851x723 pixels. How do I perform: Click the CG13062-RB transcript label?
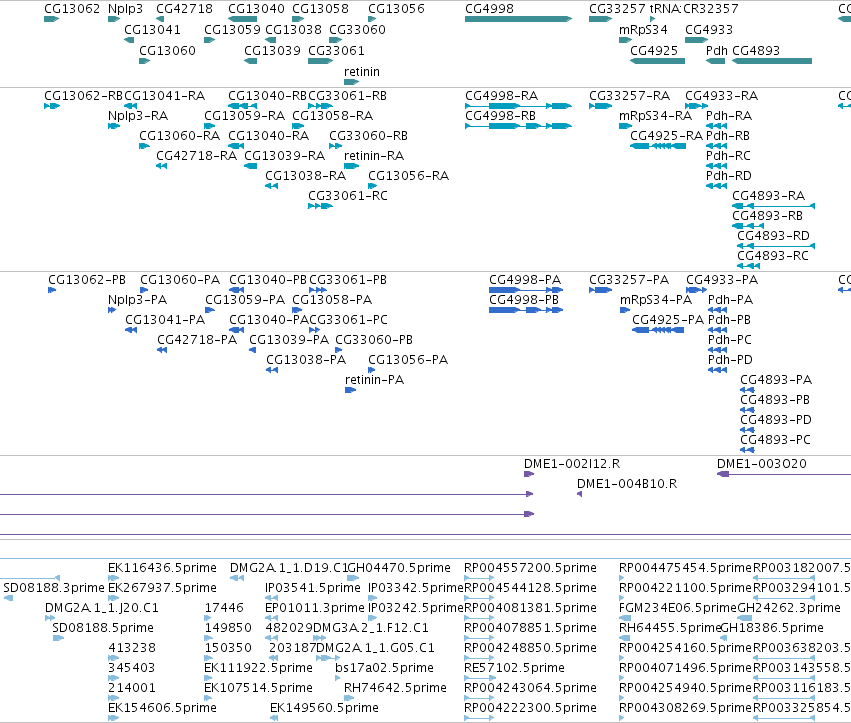[x=84, y=96]
